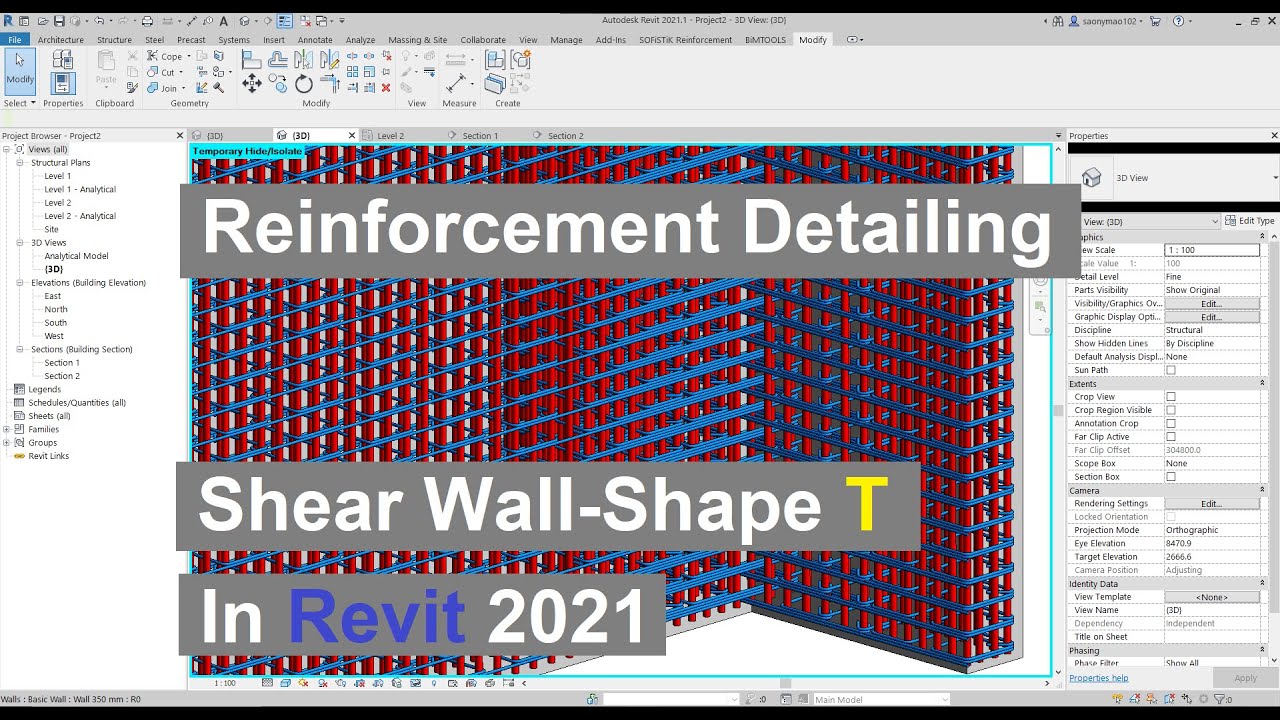
Task: Click the 3D view horizontal scrollbar thumb
Action: 785,683
